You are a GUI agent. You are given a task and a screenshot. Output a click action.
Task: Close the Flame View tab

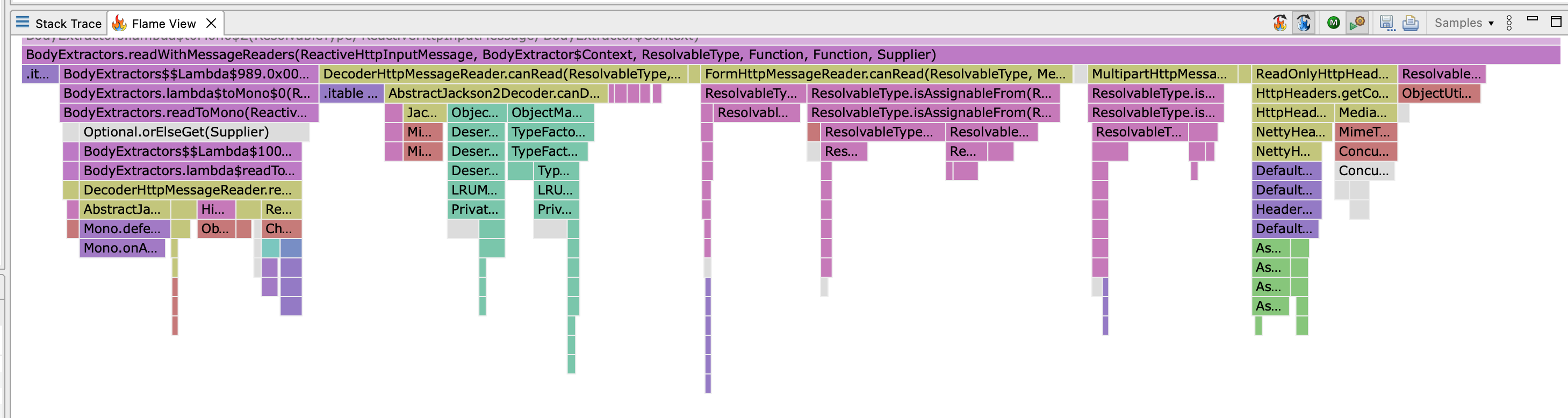211,23
